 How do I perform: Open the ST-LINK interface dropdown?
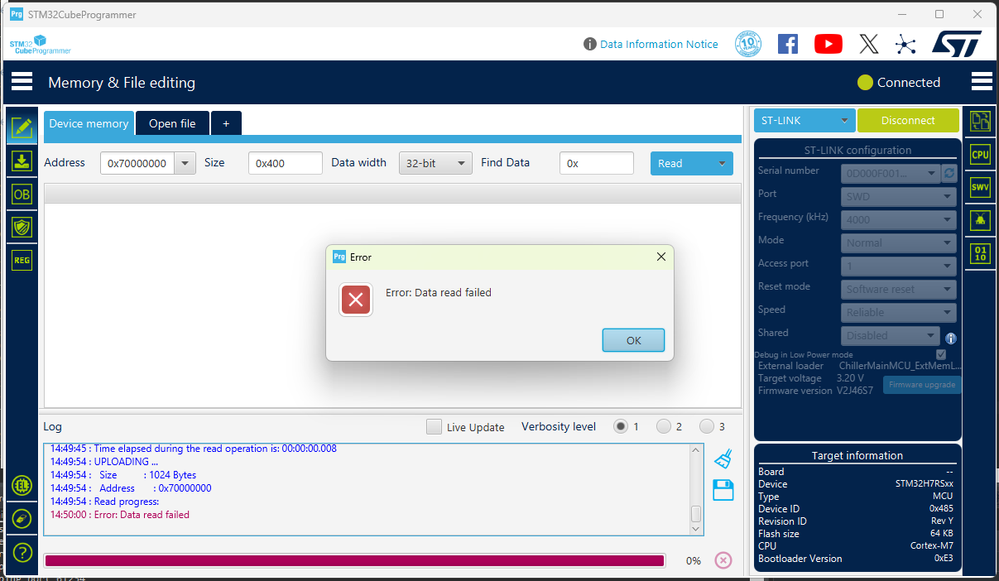pos(805,120)
